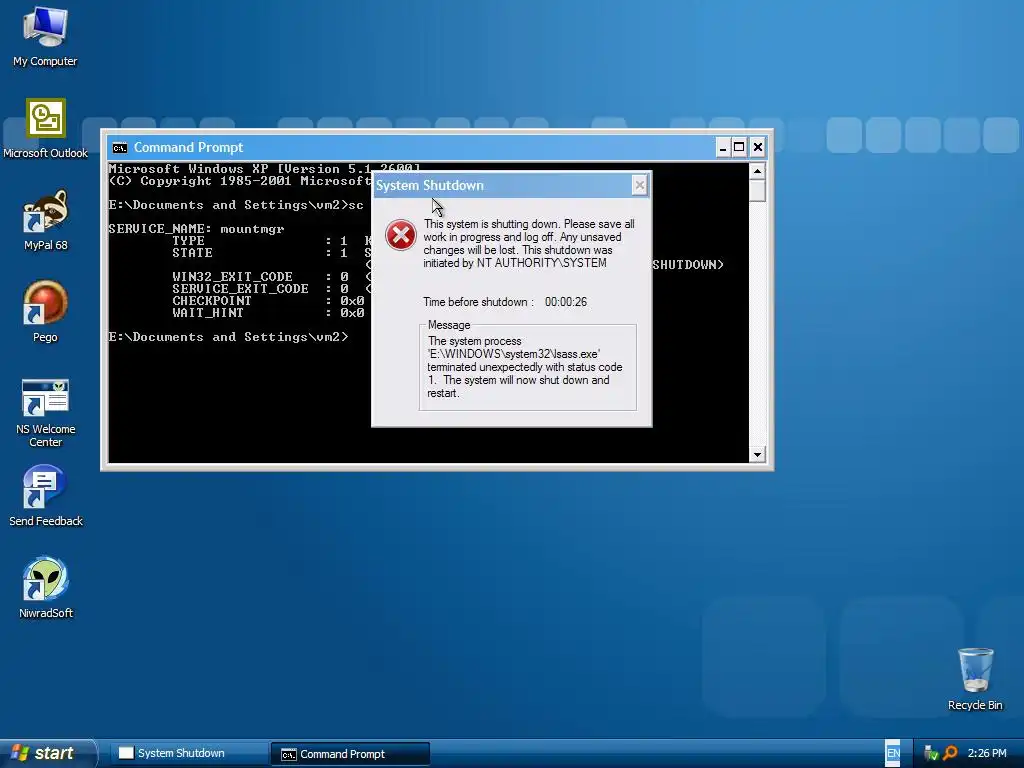Click the shutdown countdown 00:00:26
The image size is (1024, 768).
[x=566, y=302]
